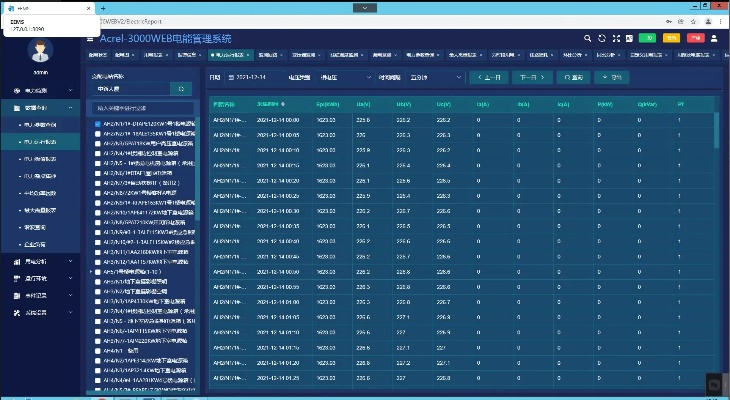Click the hamburger menu icon beside the Acrel title
This screenshot has width=730, height=400.
[90, 38]
